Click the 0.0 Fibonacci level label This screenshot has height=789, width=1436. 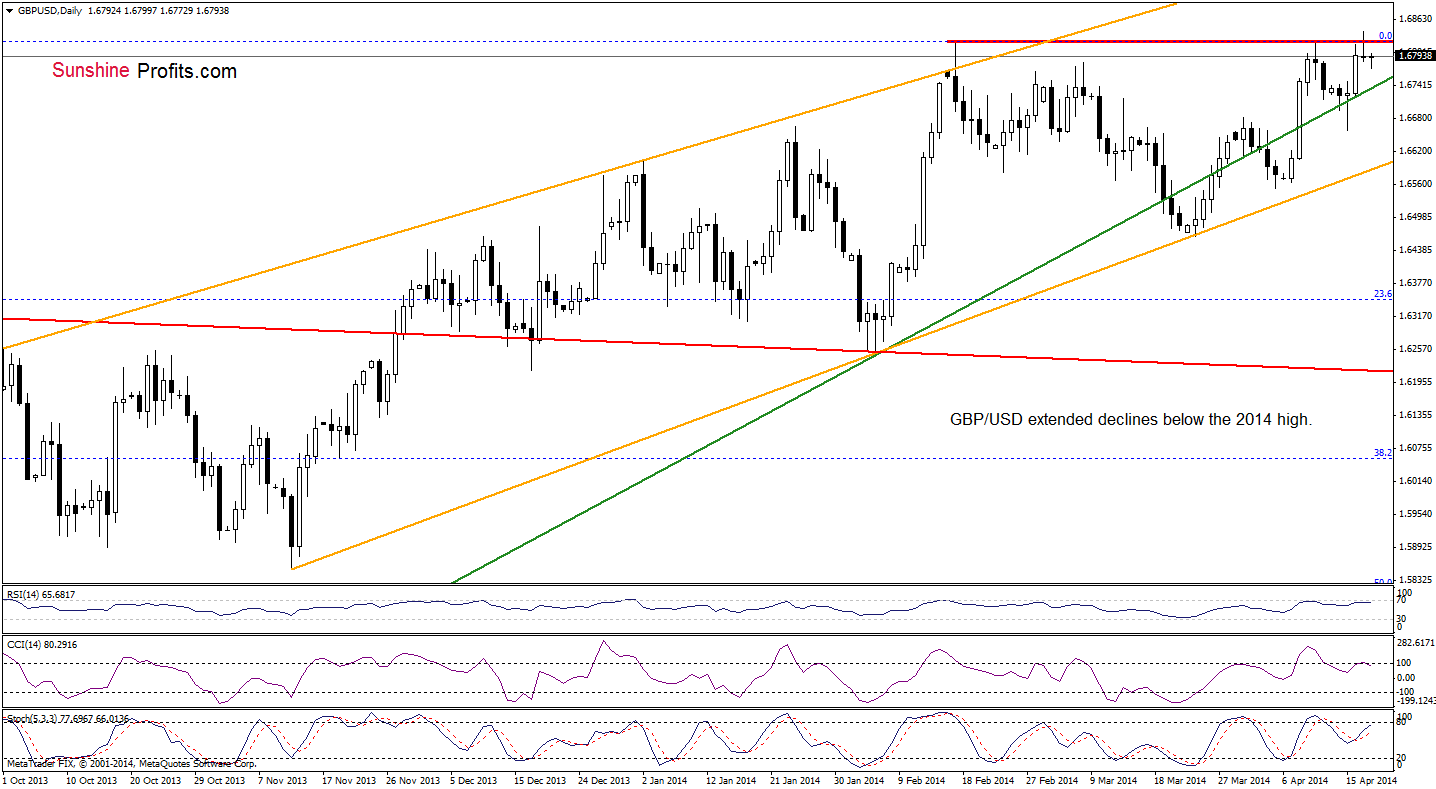pyautogui.click(x=1385, y=35)
